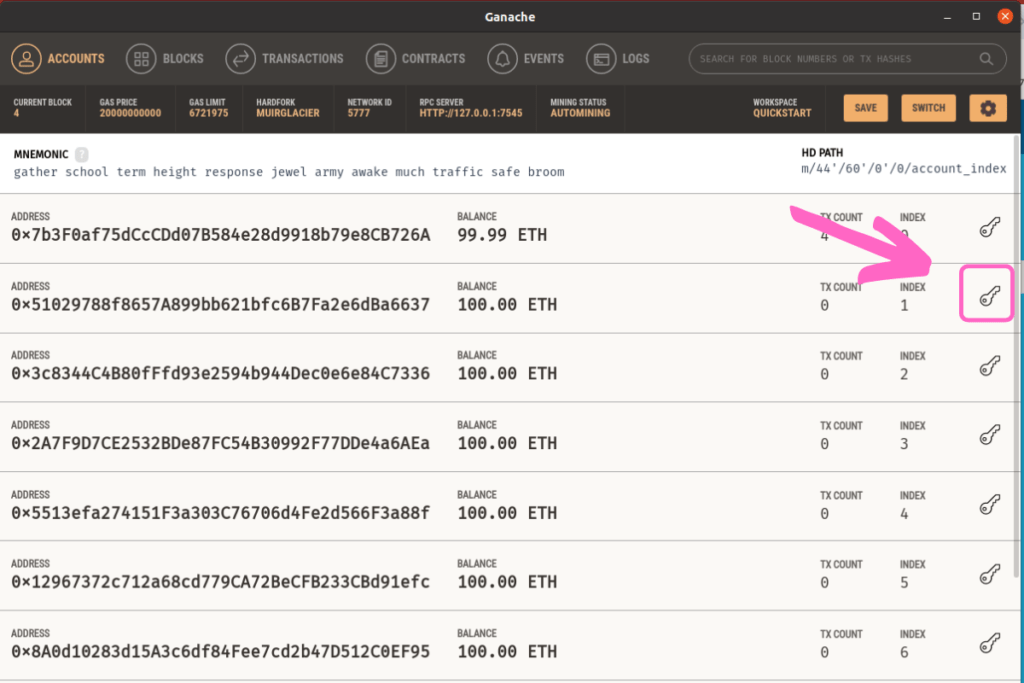Click the AUTOMINING mining status
The image size is (1024, 683).
click(x=580, y=113)
